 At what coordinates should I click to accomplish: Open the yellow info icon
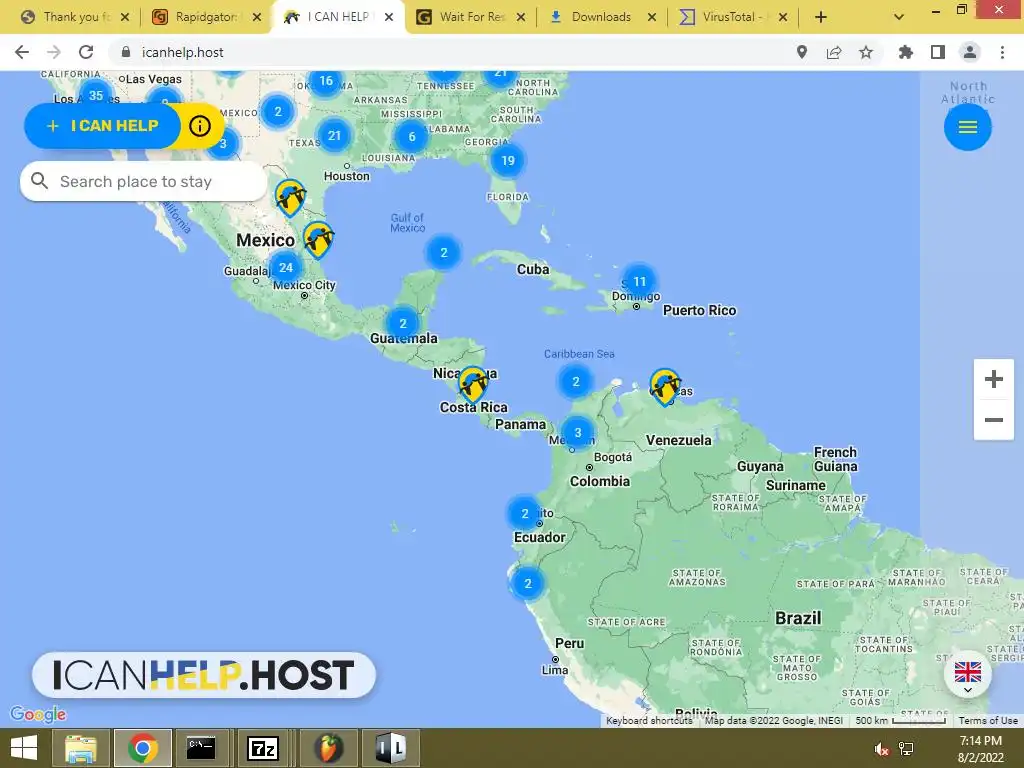click(200, 125)
